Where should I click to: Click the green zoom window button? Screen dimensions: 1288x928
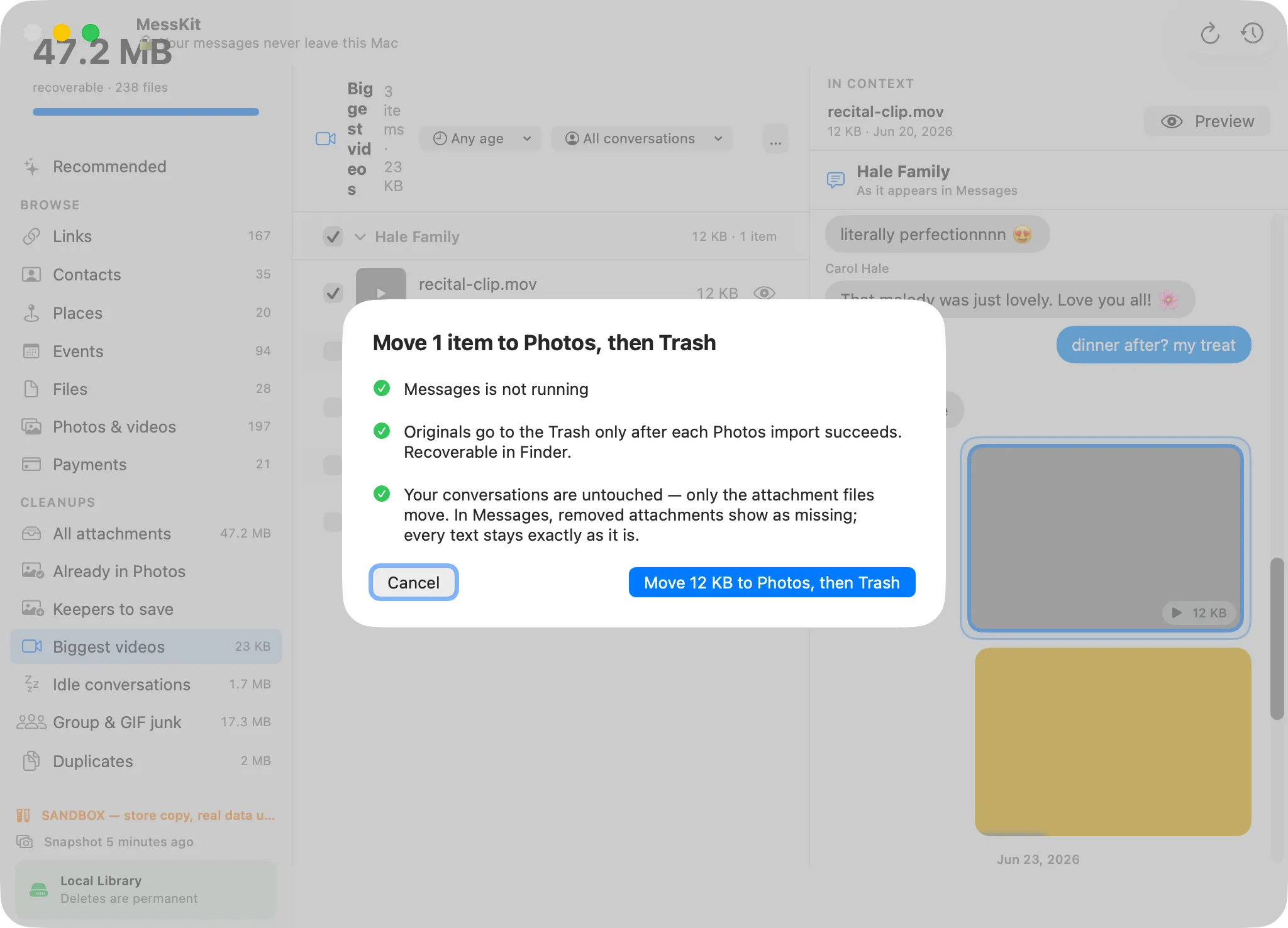(91, 32)
